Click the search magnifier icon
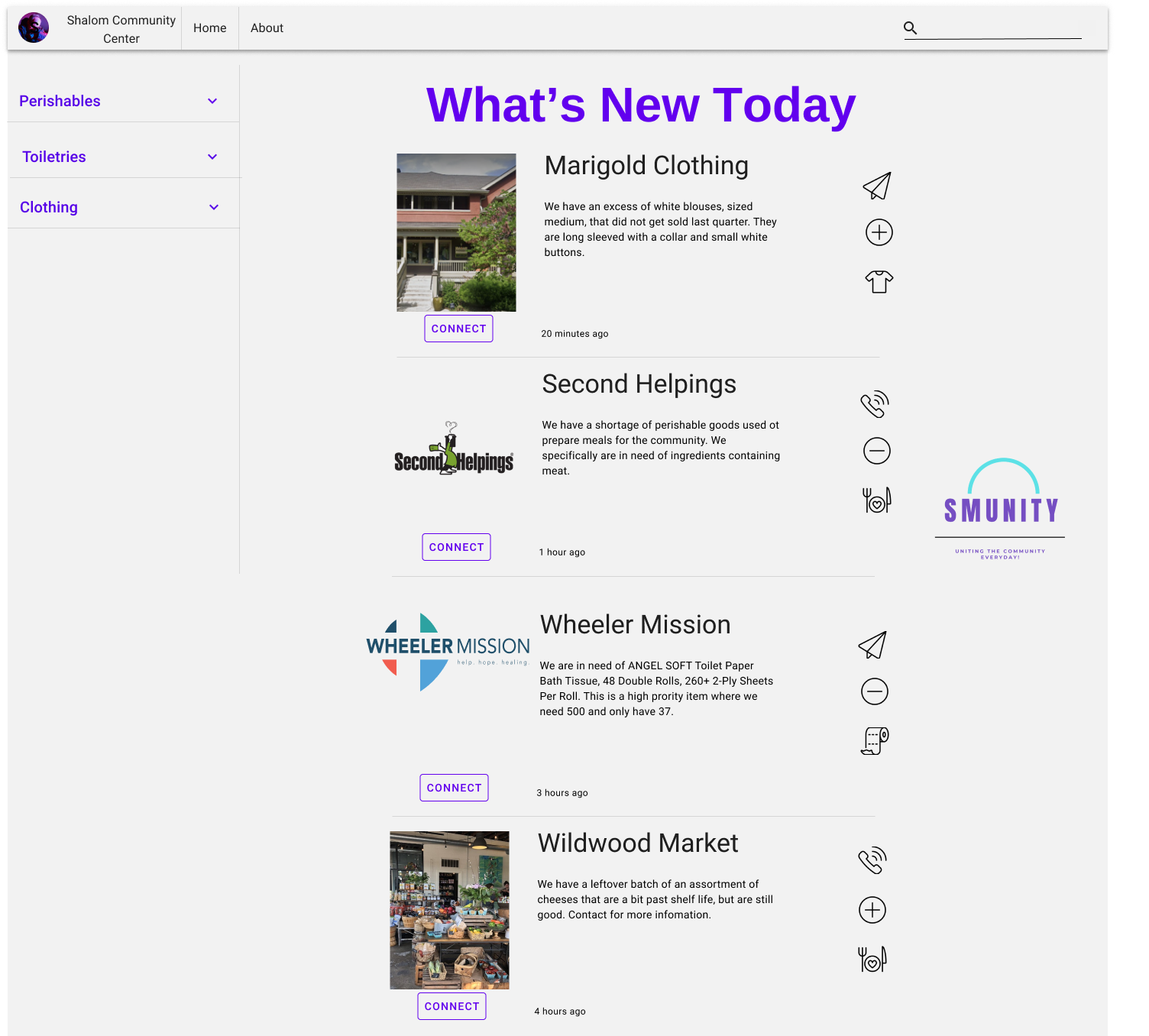This screenshot has width=1149, height=1036. (910, 28)
